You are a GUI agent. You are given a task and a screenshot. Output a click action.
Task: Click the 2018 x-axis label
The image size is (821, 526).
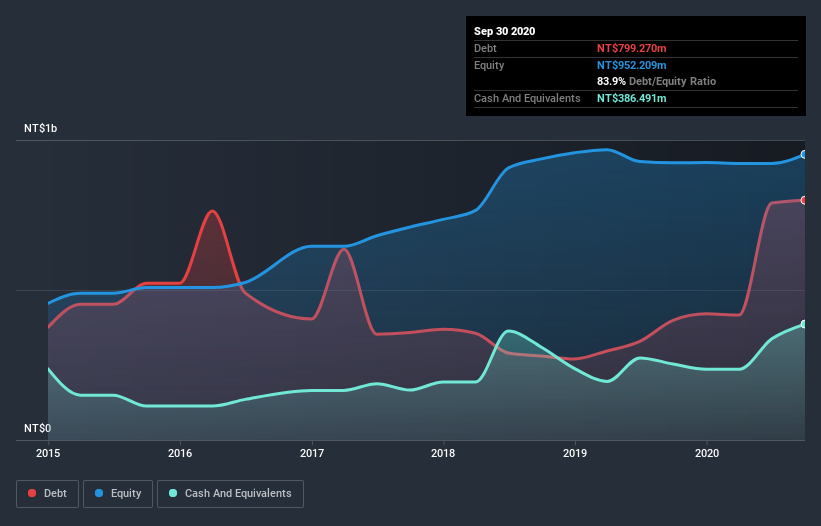coord(443,453)
